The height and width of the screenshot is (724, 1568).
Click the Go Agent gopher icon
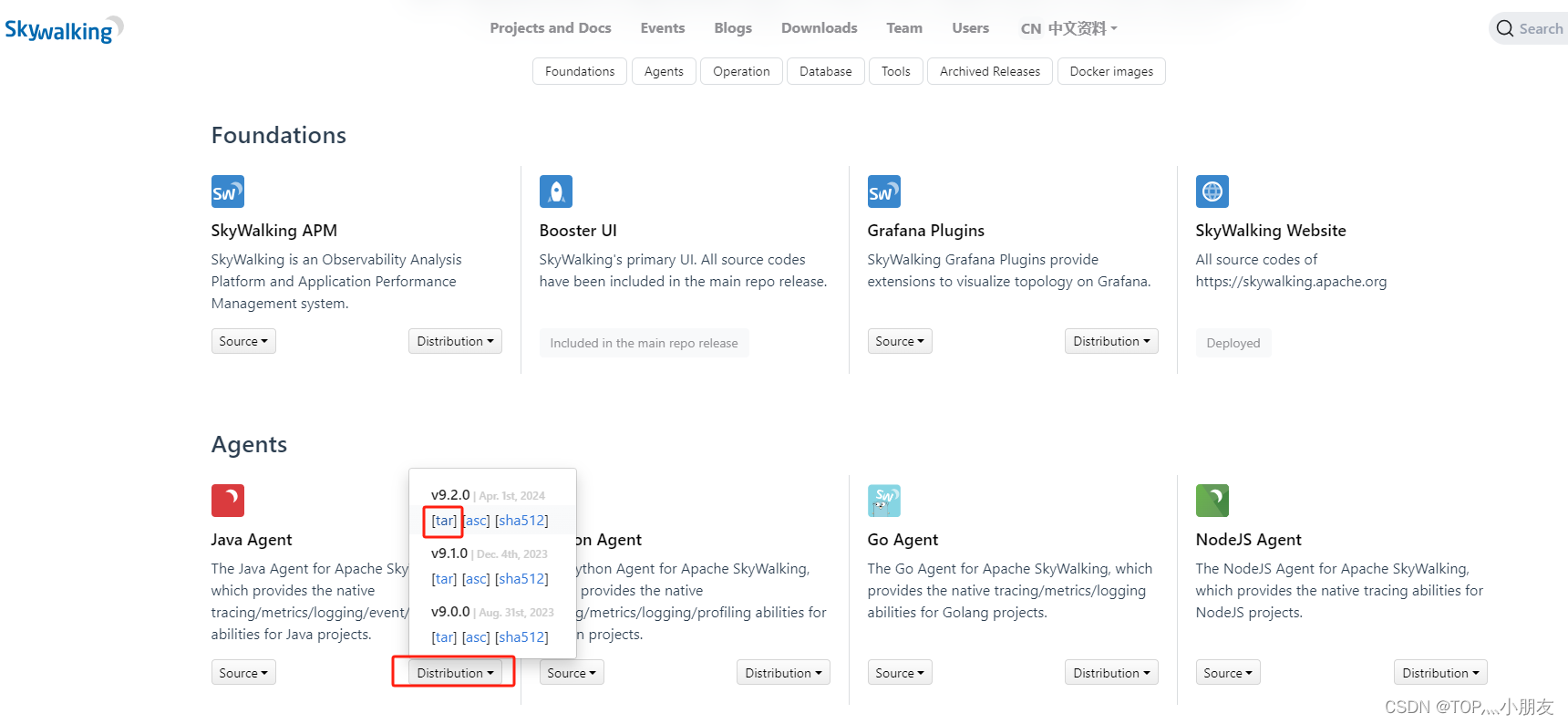coord(884,501)
